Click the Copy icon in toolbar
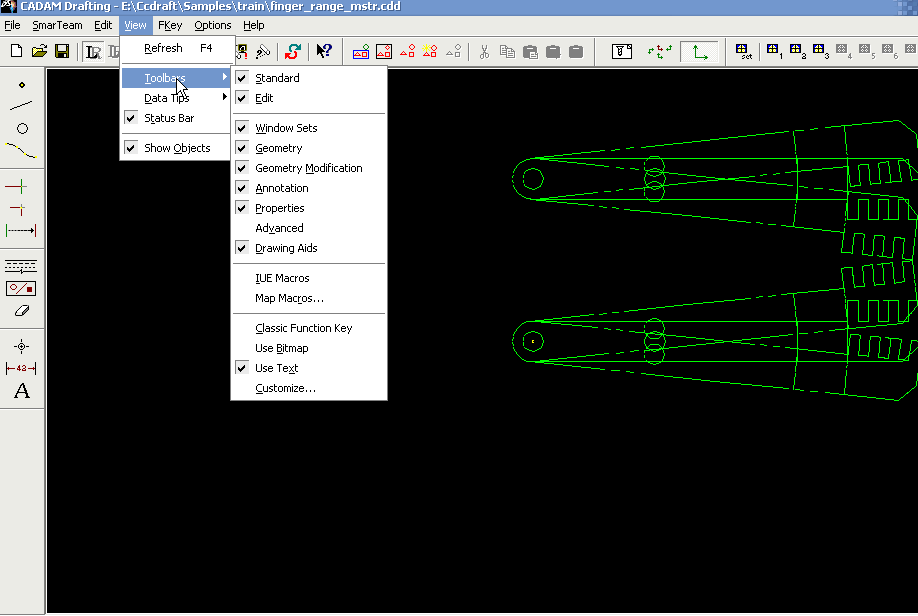The image size is (918, 616). coord(507,52)
